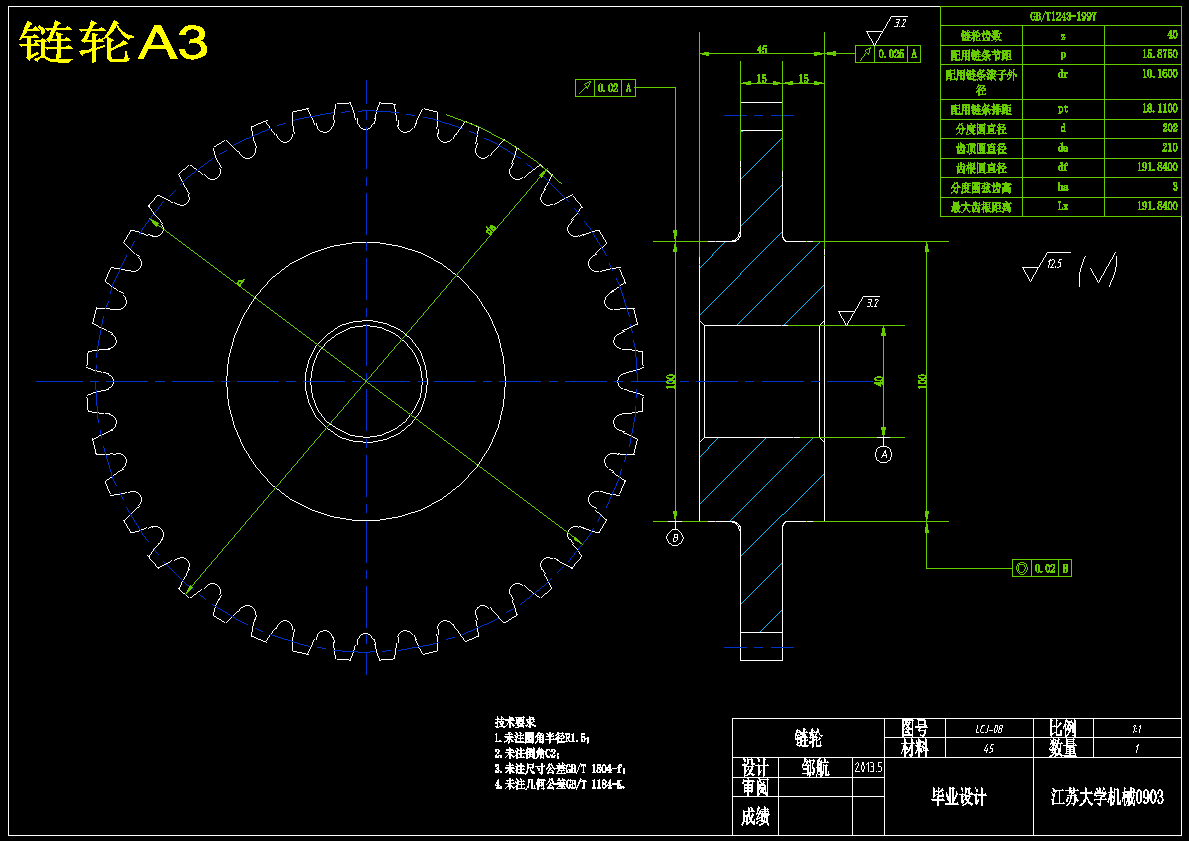Select the 数量 label cell
The width and height of the screenshot is (1189, 841).
coord(1063,748)
